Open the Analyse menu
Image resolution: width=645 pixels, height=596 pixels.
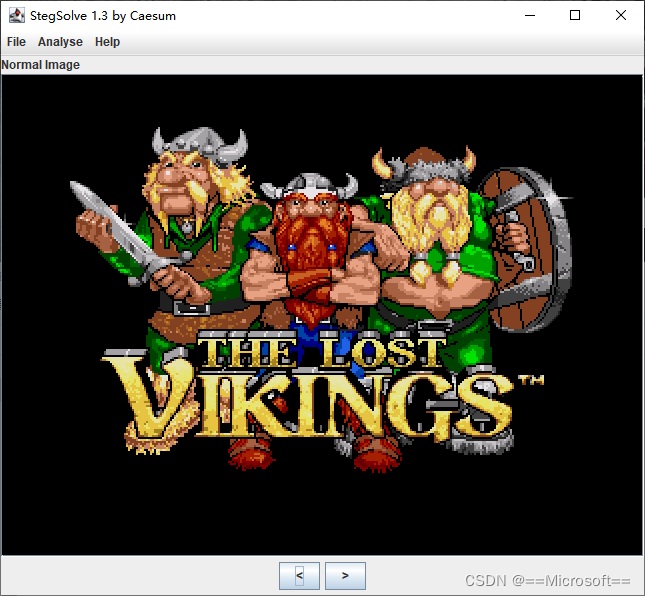pos(60,42)
